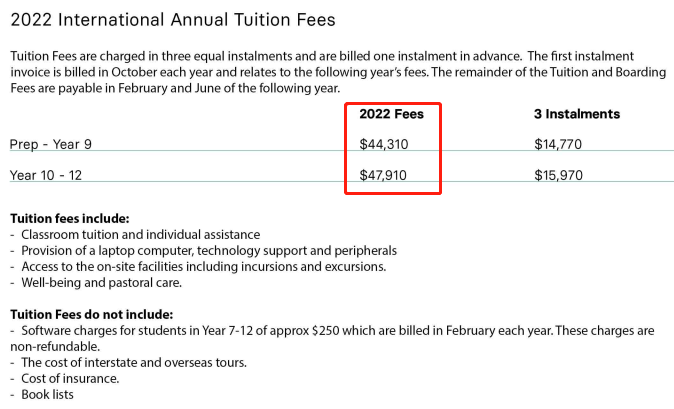Click the cost of interstate and overseas tours line

tap(129, 363)
